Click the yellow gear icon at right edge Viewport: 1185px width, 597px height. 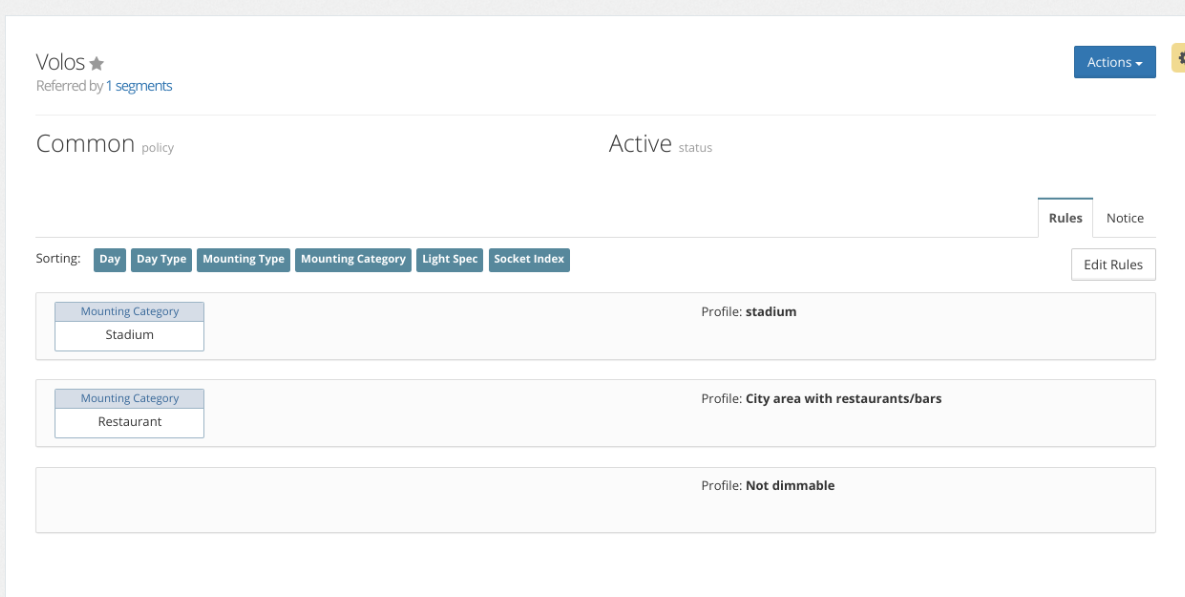(1179, 61)
